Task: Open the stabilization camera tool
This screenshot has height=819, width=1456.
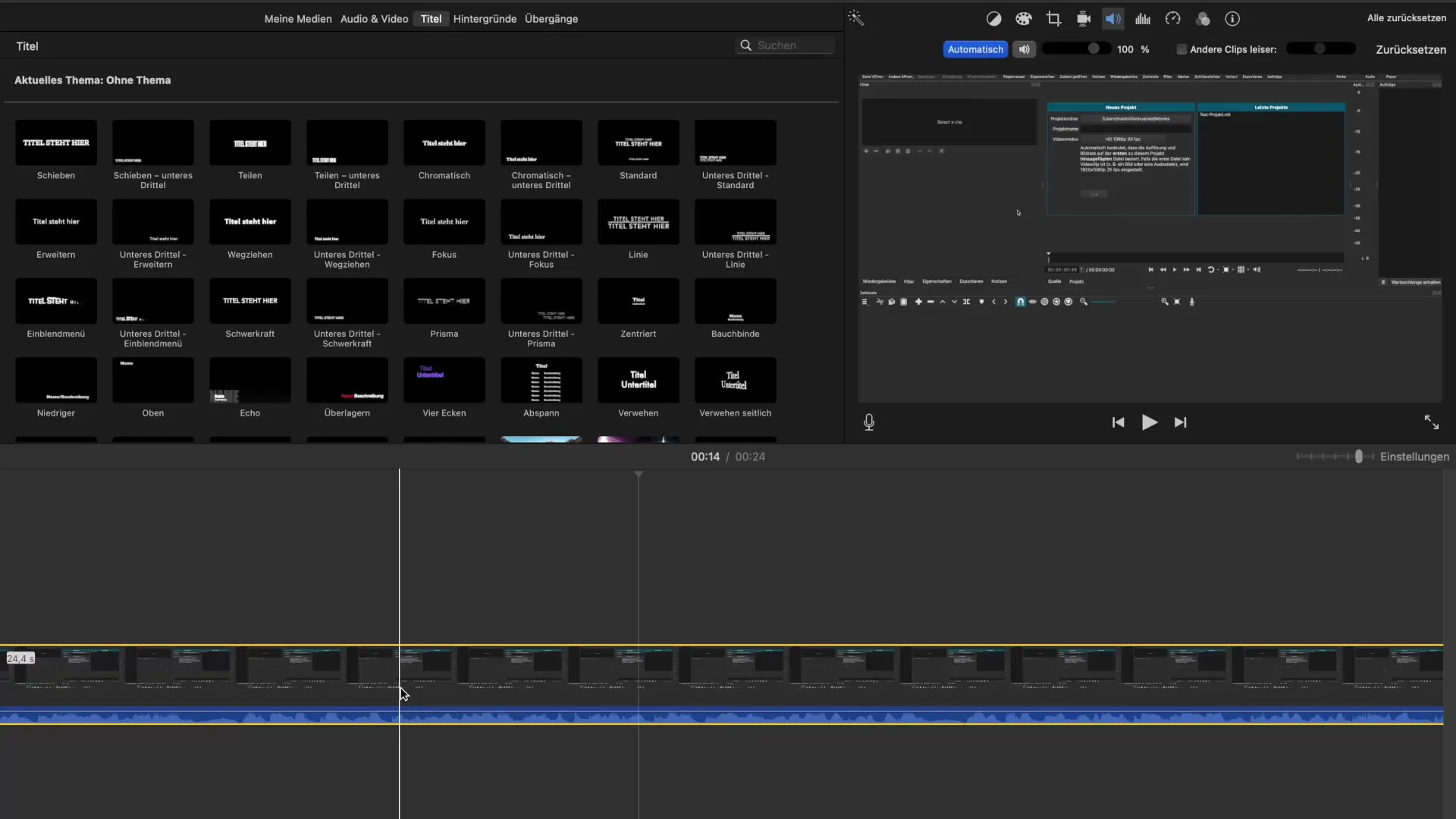Action: click(1084, 19)
